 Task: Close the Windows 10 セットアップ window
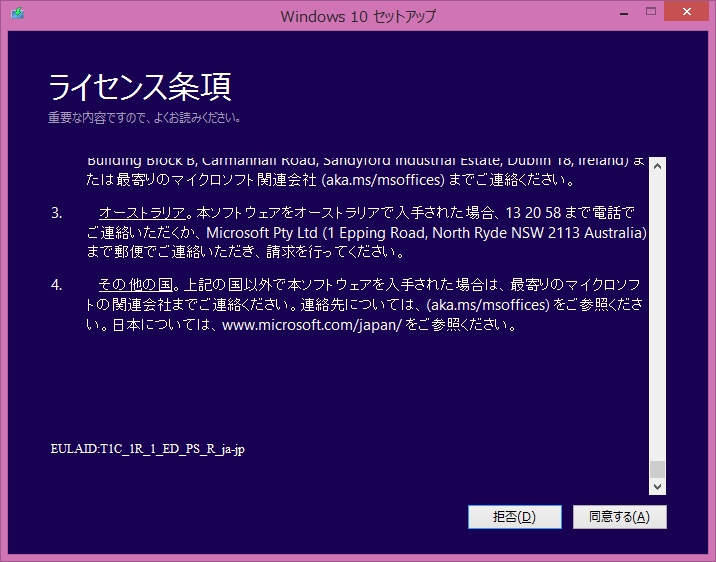pyautogui.click(x=687, y=11)
